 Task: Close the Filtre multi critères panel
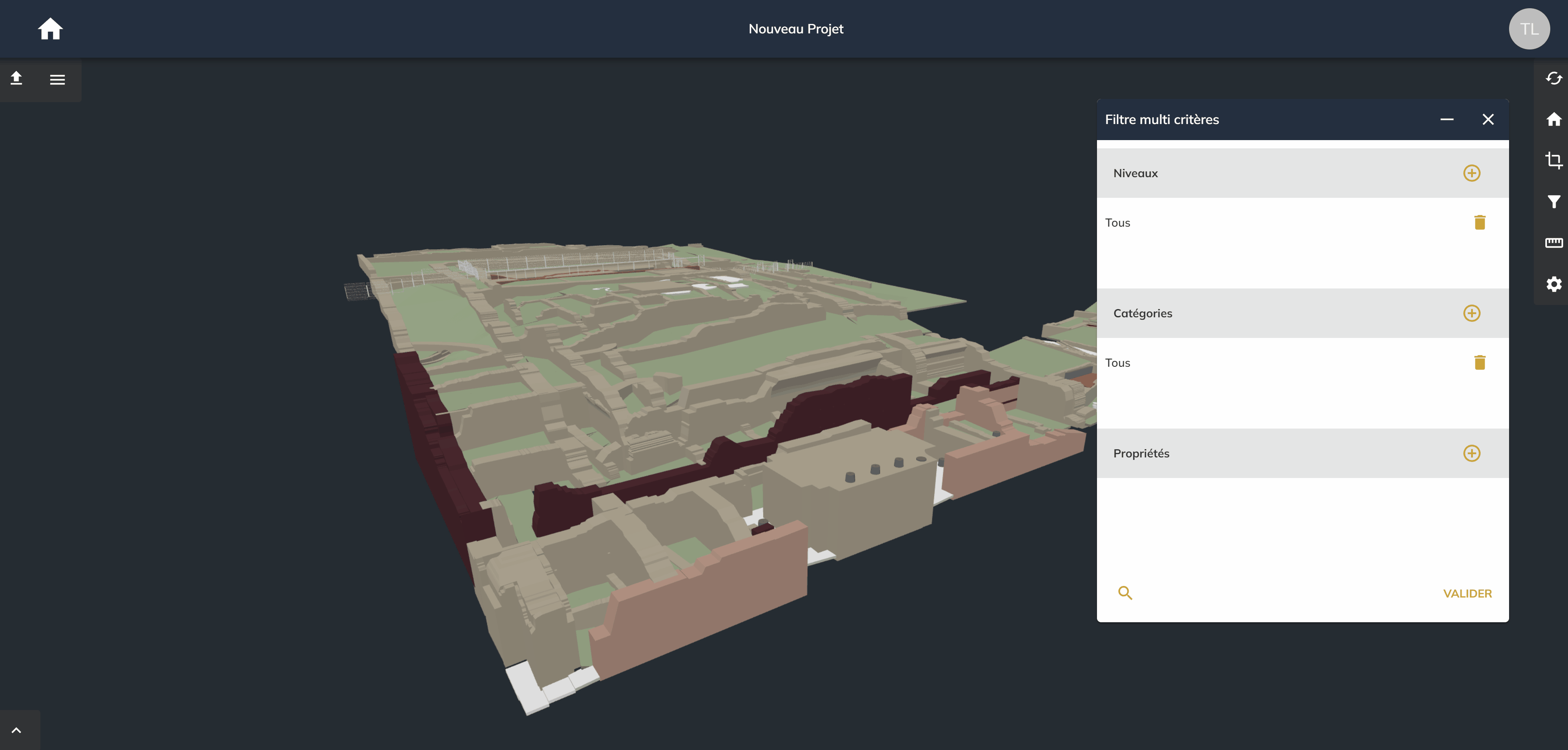1488,120
